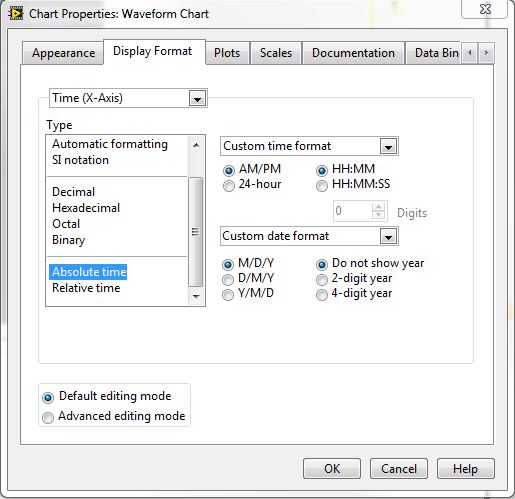Select Advanced editing mode
Viewport: 515px width, 499px height.
[x=48, y=417]
